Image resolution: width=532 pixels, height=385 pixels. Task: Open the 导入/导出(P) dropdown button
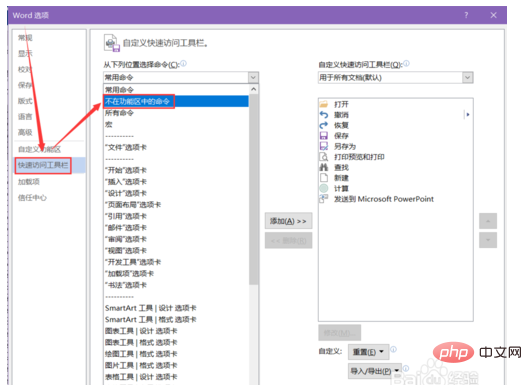tap(375, 371)
